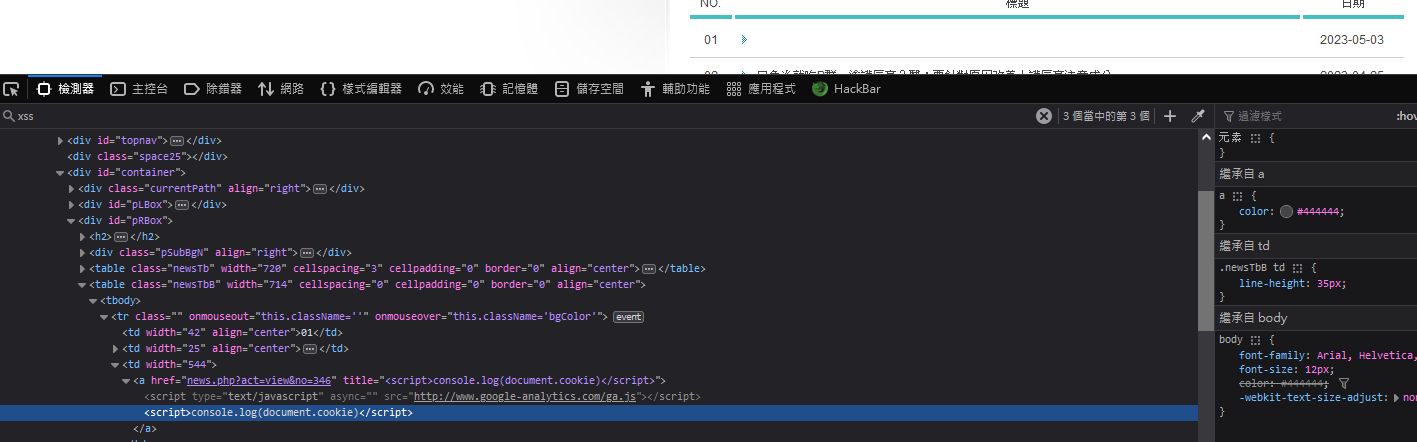Click the ellipsis badge in div pLBox
This screenshot has height=442, width=1417.
pyautogui.click(x=182, y=205)
